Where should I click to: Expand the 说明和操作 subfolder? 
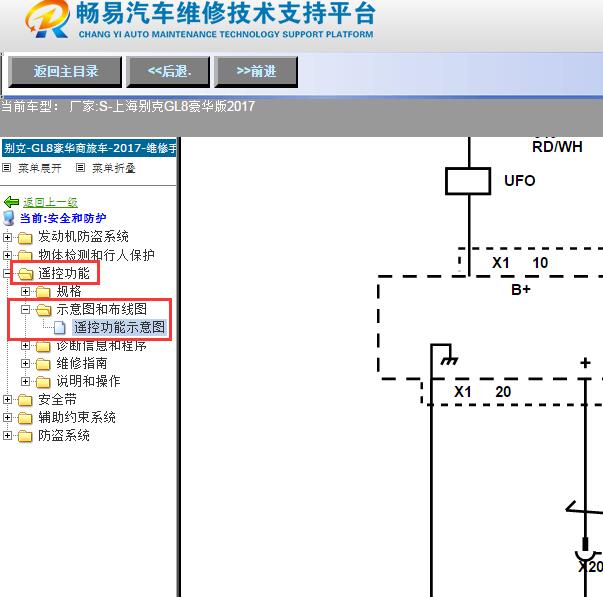click(25, 381)
